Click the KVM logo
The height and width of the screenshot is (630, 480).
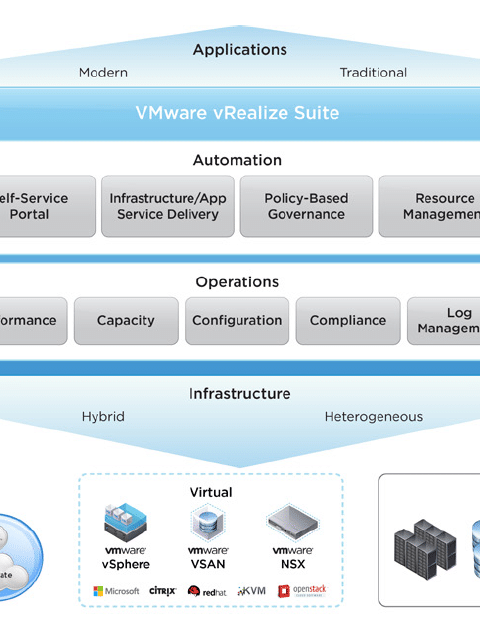coord(251,591)
